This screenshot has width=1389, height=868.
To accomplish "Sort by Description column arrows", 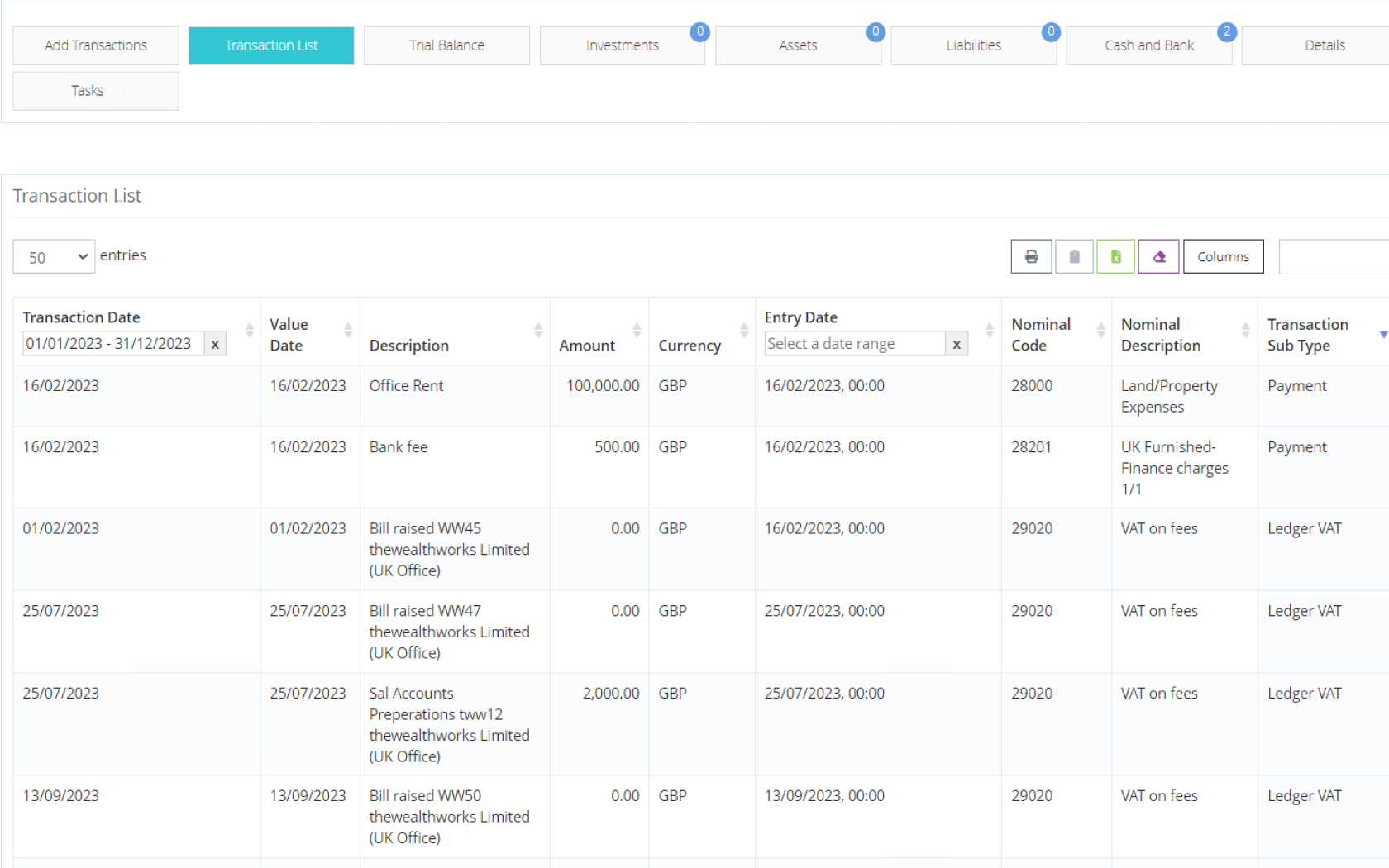I will click(x=538, y=331).
